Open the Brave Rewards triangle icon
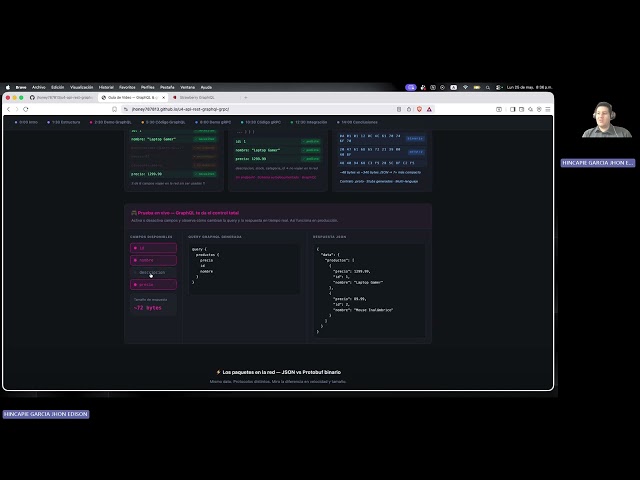The width and height of the screenshot is (640, 480). (429, 109)
